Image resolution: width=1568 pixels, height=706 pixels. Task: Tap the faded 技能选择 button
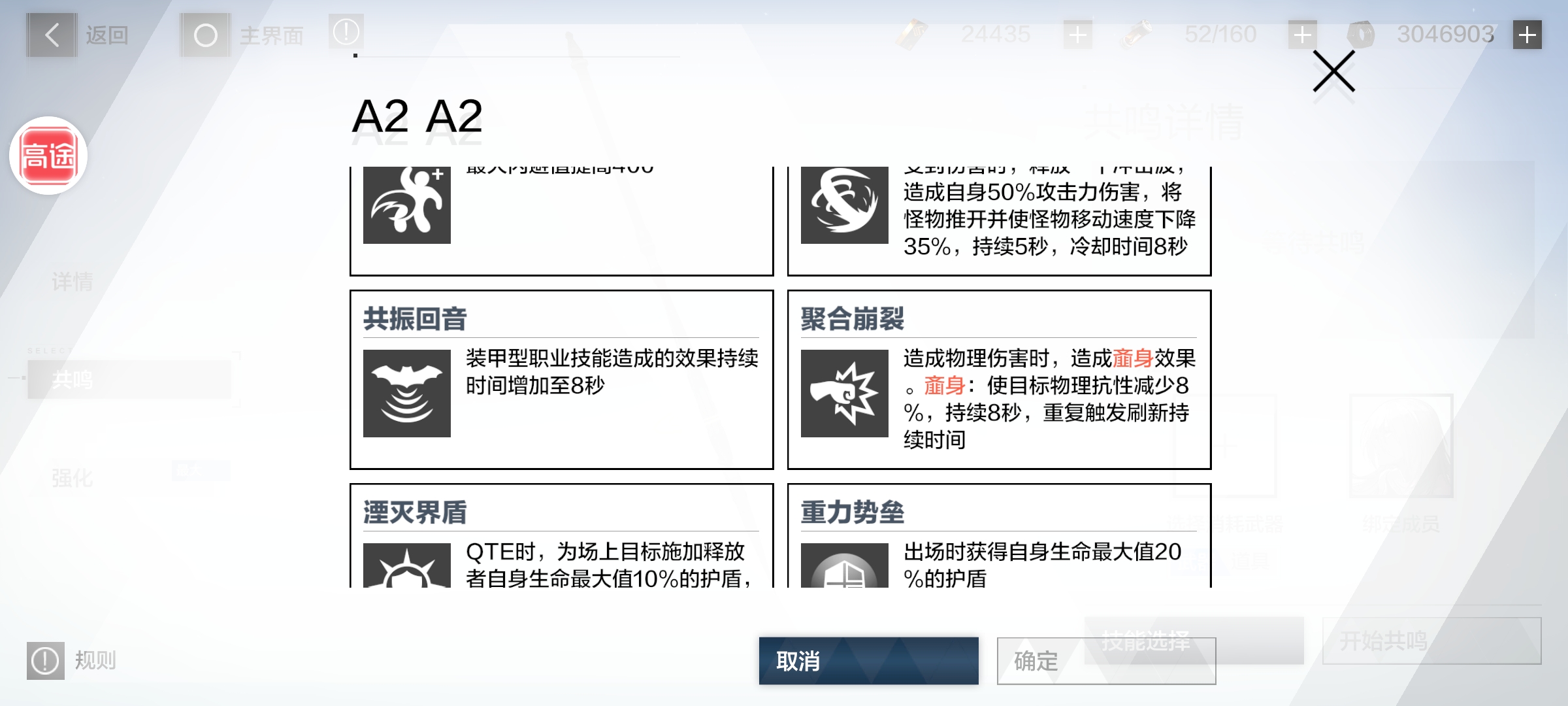point(1194,641)
